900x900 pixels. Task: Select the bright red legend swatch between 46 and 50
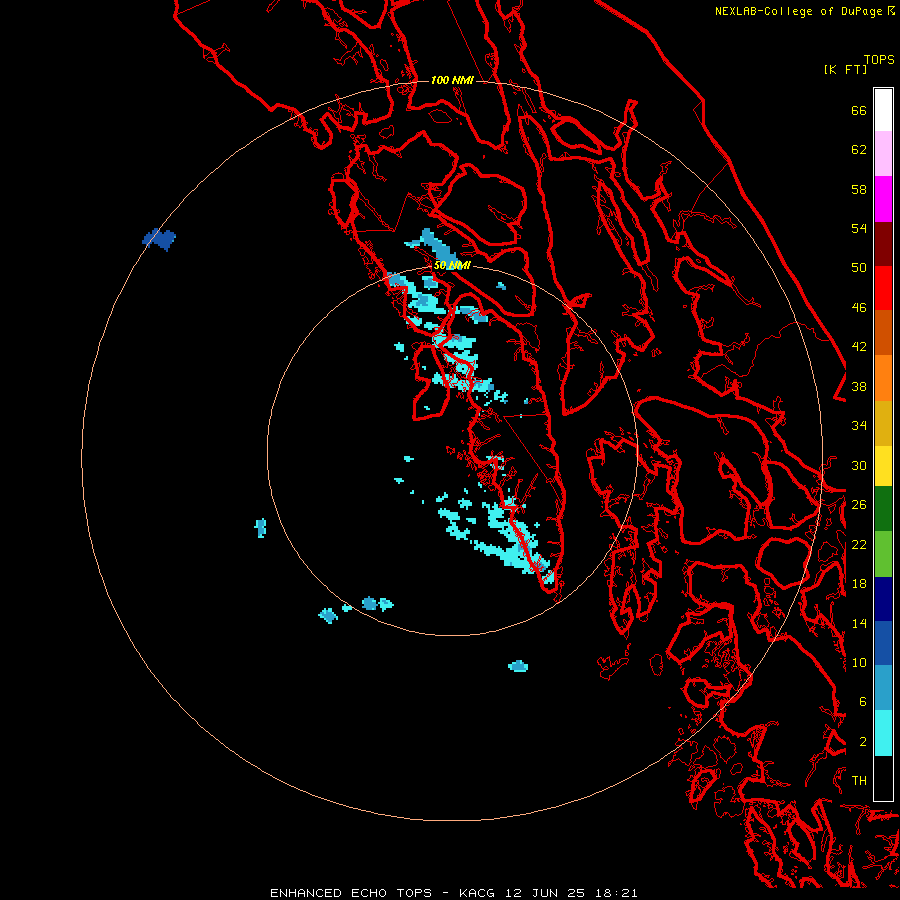click(x=883, y=288)
